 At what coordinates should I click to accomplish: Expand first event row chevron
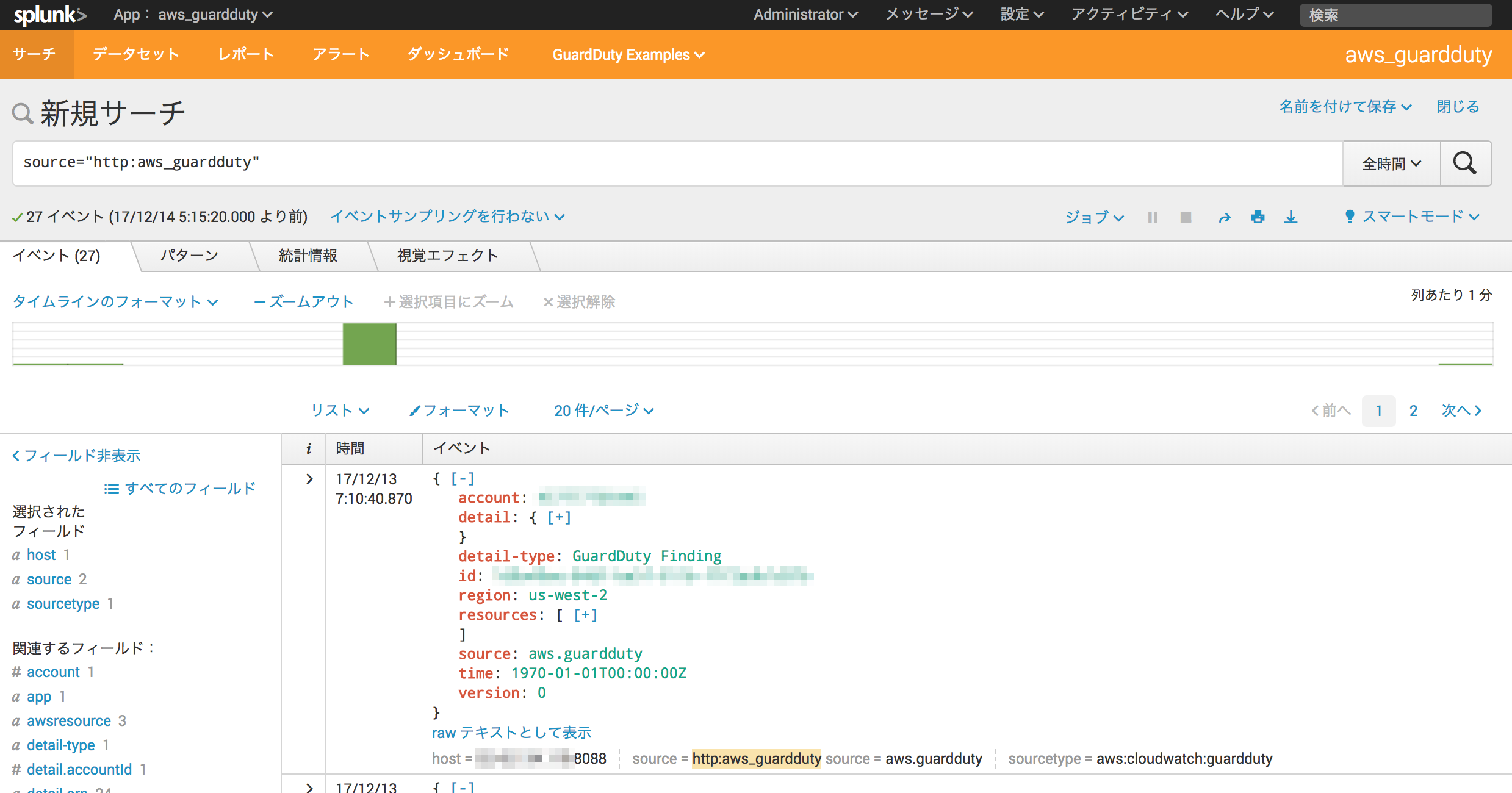pyautogui.click(x=309, y=479)
